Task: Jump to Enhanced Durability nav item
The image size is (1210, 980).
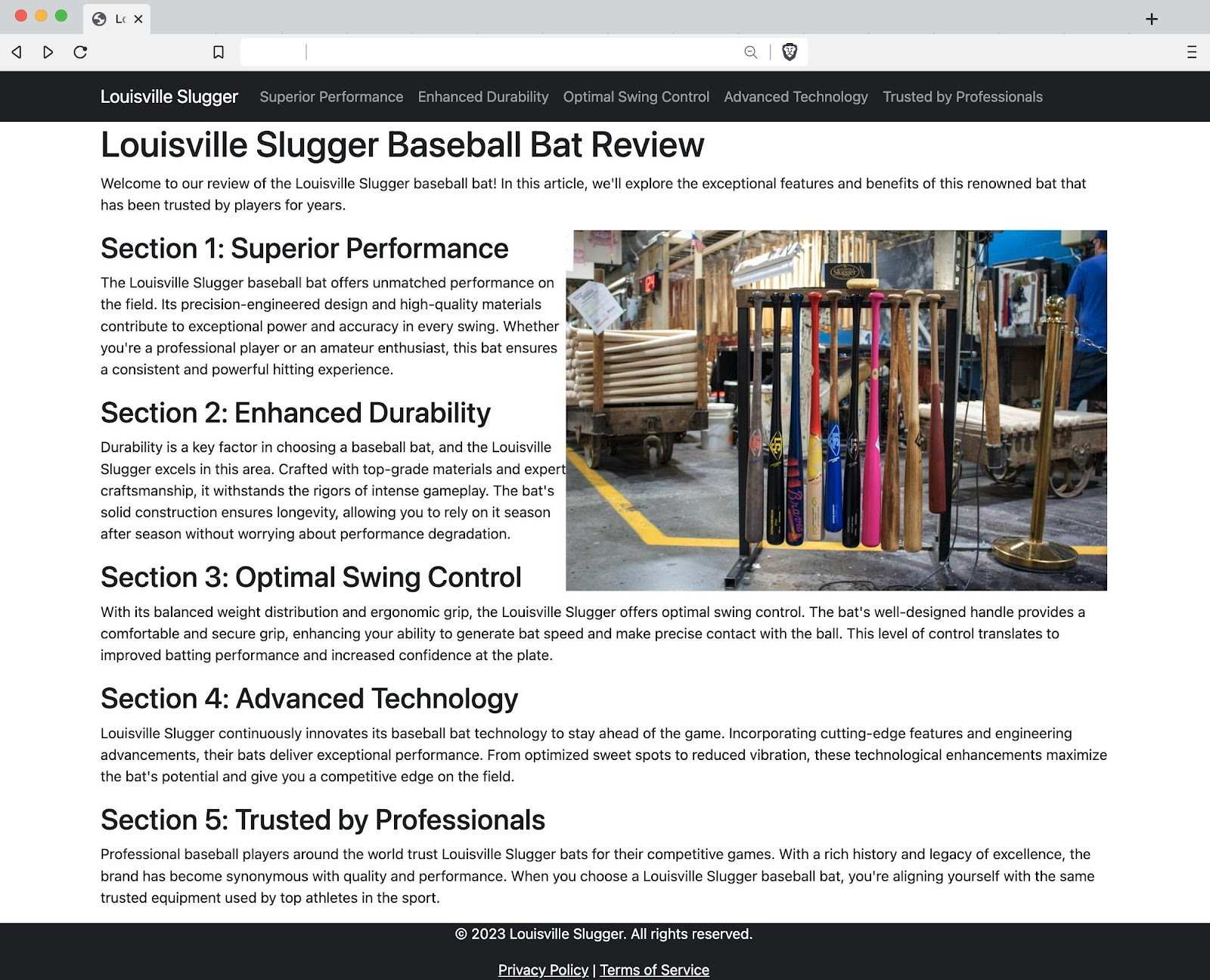Action: [483, 97]
